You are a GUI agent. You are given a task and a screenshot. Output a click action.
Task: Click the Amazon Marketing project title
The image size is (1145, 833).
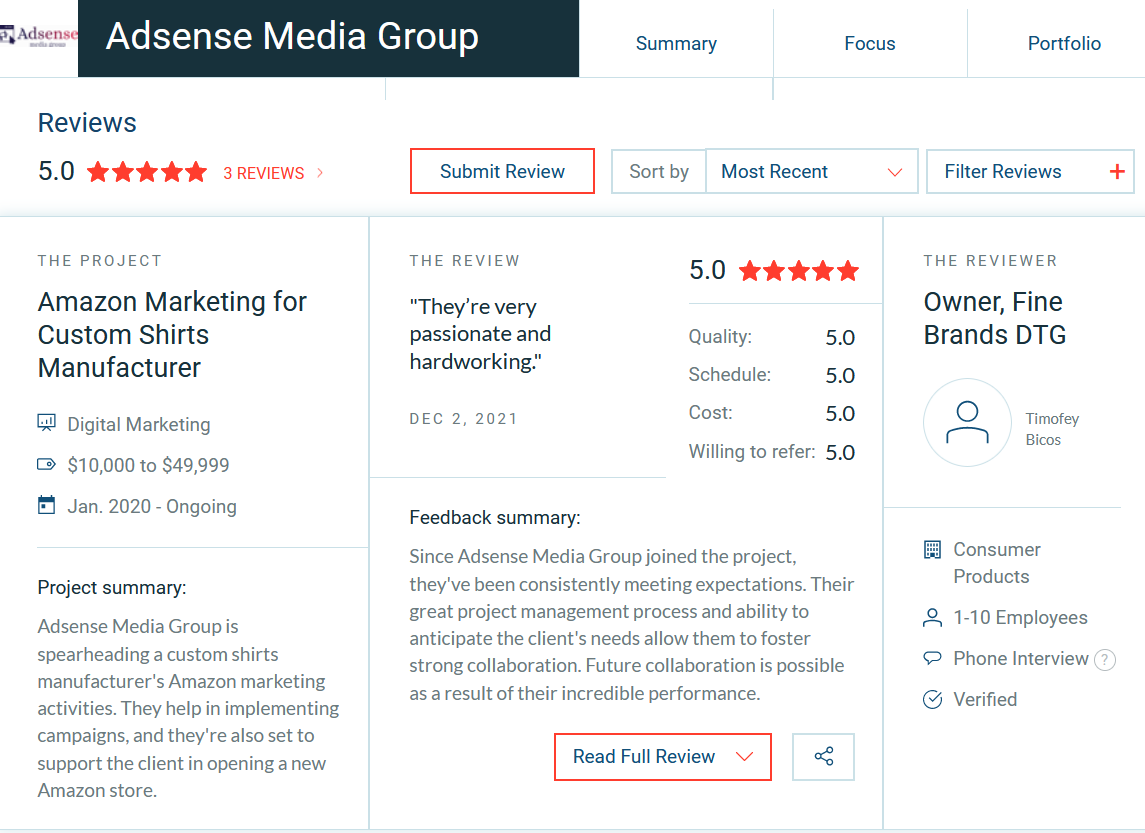(x=172, y=334)
